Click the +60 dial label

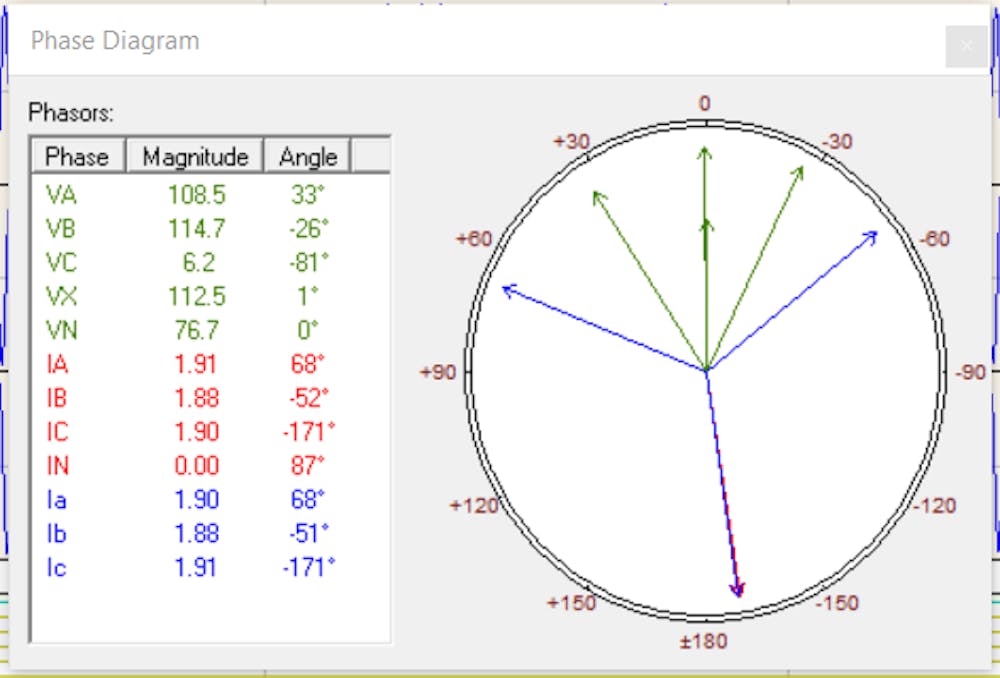click(x=474, y=239)
